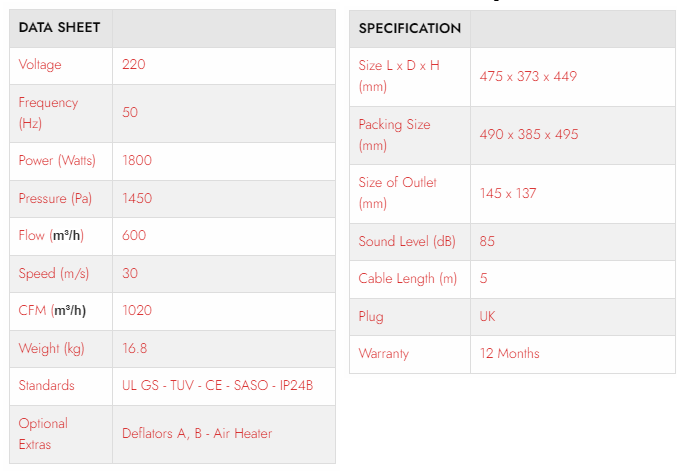Click the Warranty value 12 Months
Screen dimensions: 689x474
[509, 354]
